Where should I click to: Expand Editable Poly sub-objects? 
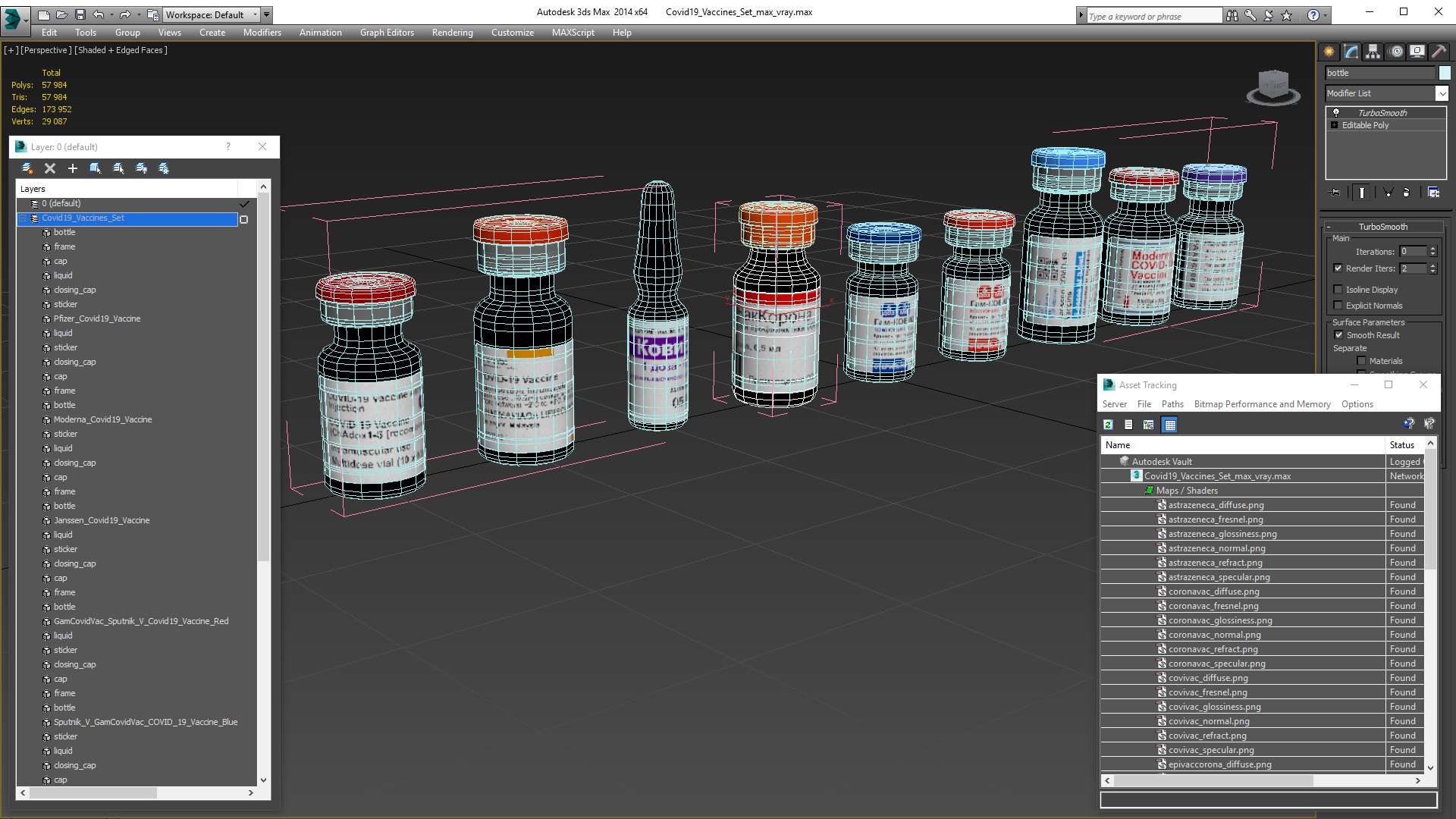click(1334, 125)
